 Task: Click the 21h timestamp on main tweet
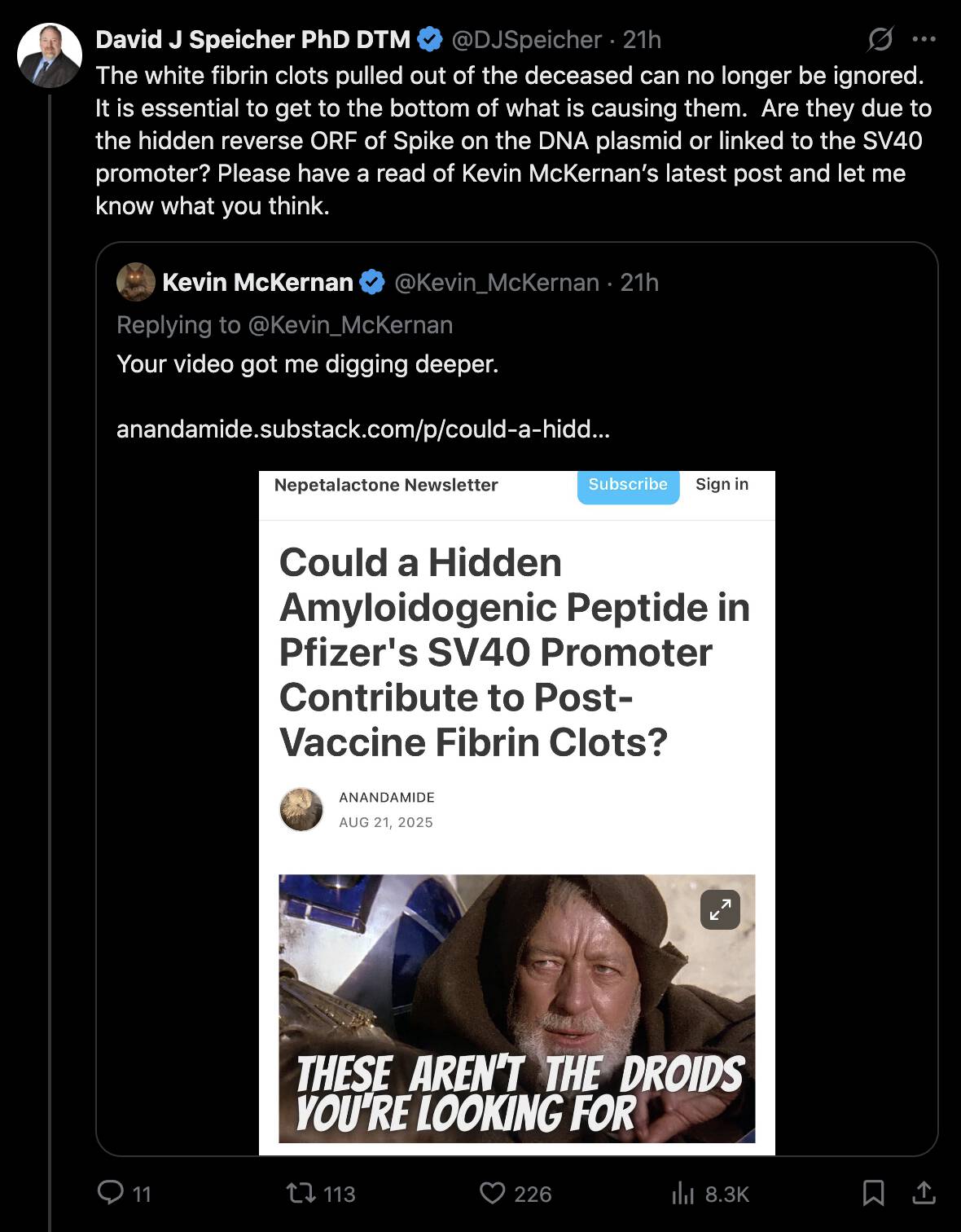tap(642, 39)
